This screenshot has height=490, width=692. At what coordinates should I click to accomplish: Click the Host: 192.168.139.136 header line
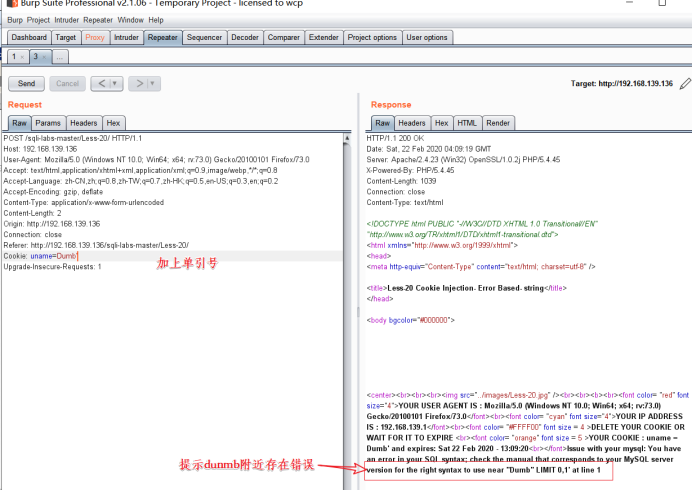(x=40, y=149)
